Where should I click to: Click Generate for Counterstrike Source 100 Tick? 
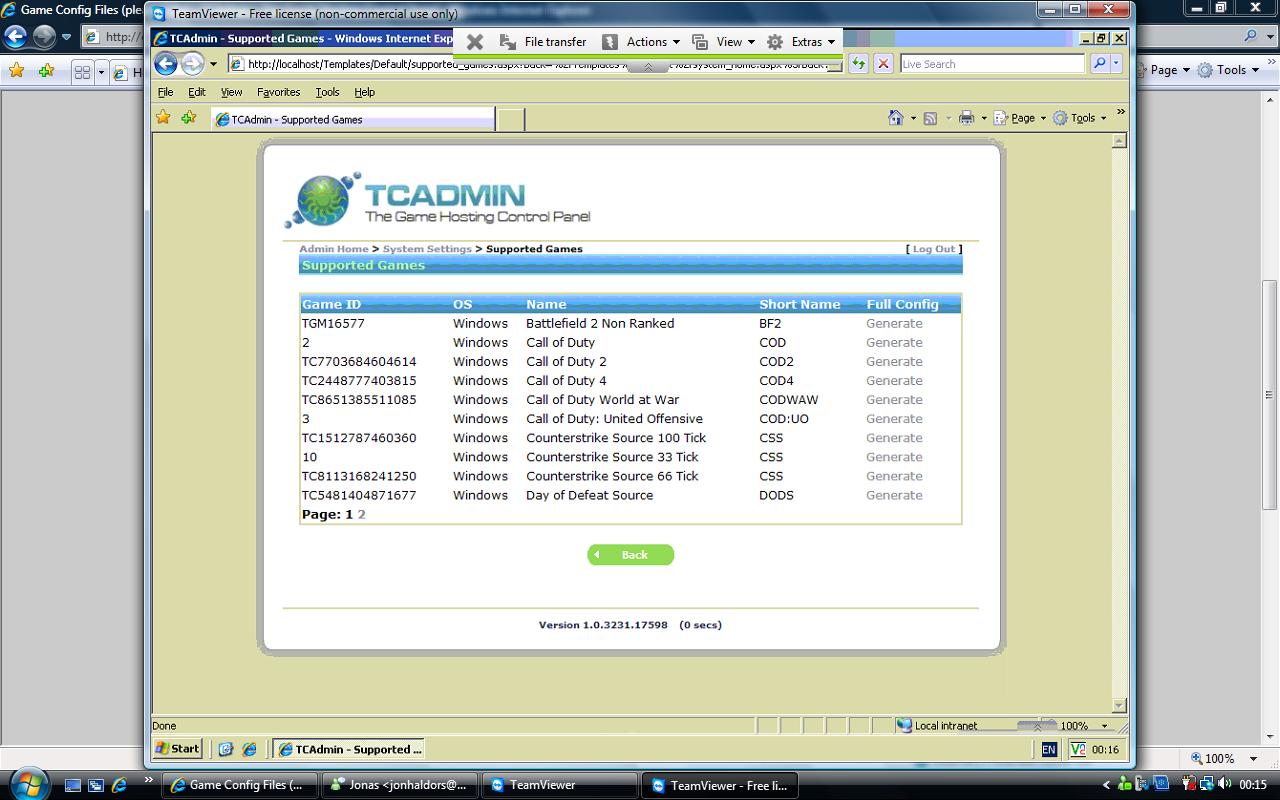pyautogui.click(x=894, y=437)
